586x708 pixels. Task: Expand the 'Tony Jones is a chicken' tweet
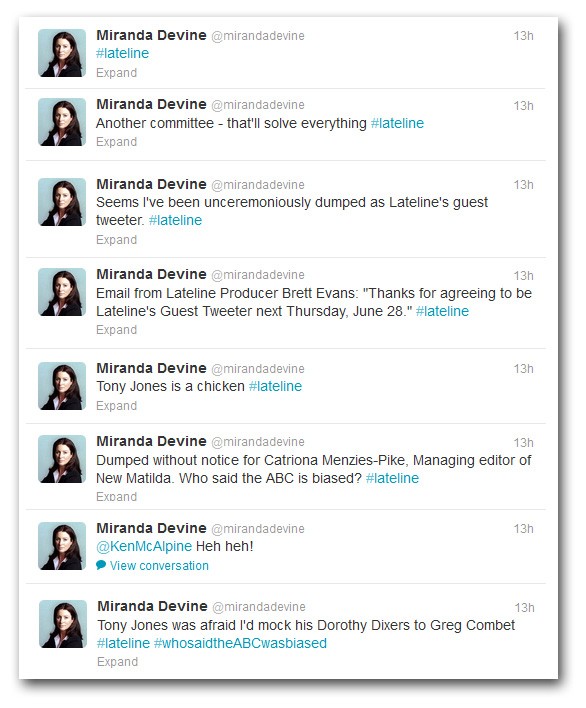click(116, 406)
